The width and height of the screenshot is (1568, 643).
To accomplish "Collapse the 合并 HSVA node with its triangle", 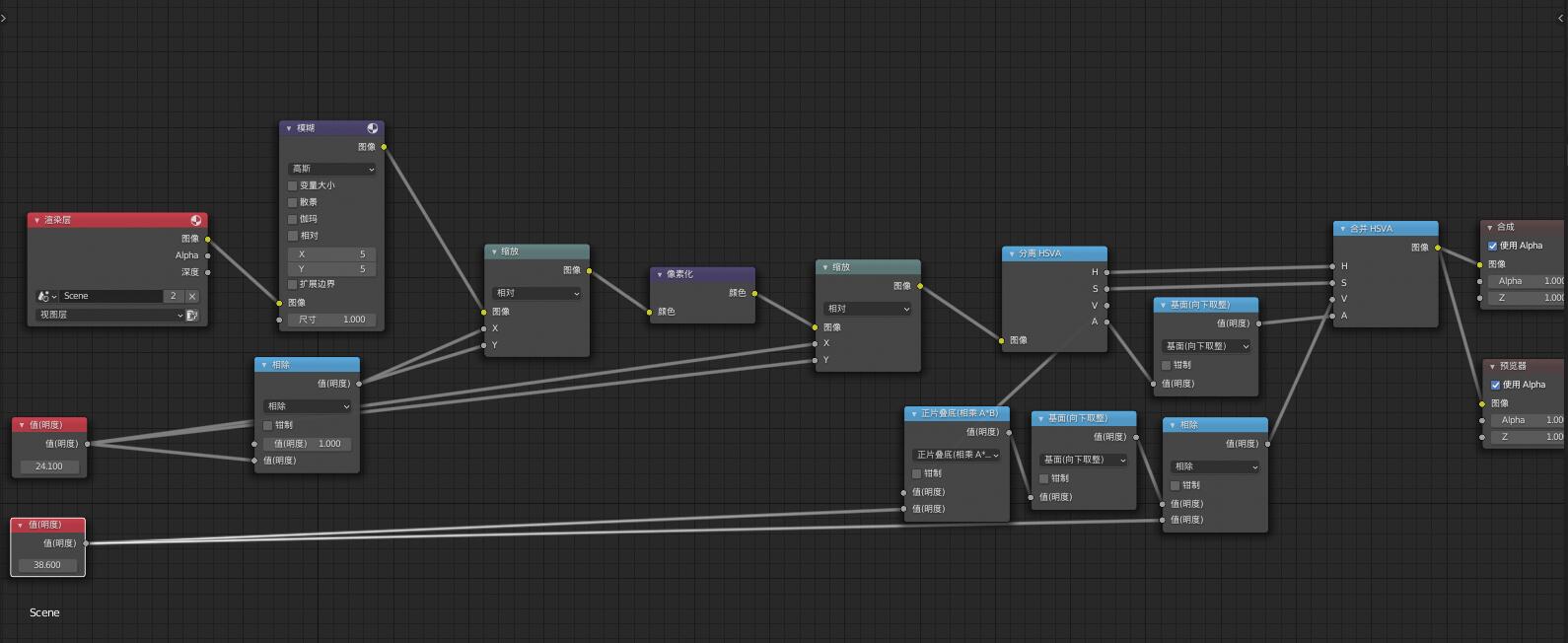I will coord(1342,229).
